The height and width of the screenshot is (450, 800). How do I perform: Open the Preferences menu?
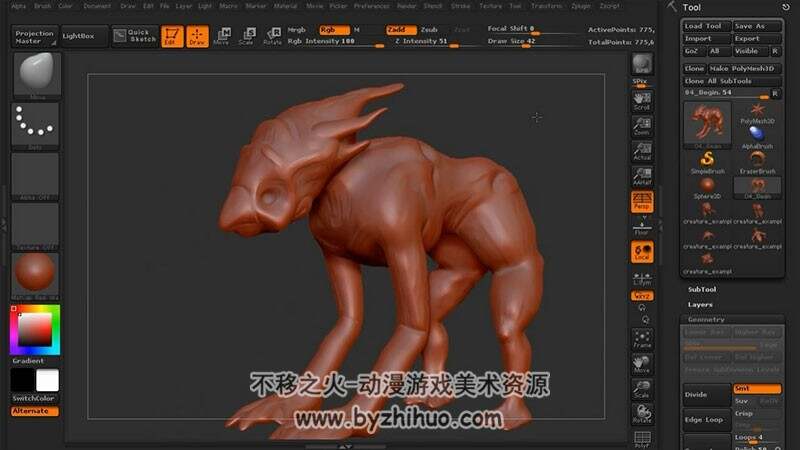tap(371, 6)
